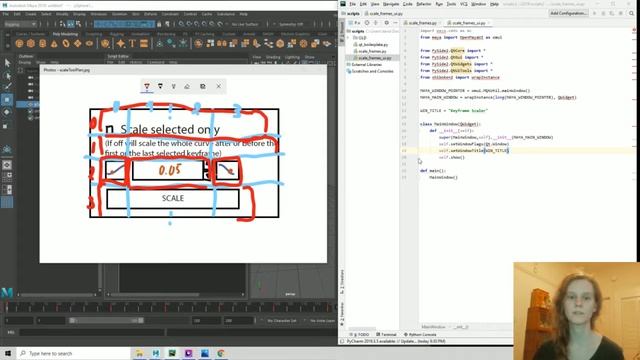
Task: Open PyCharm Search Everywhere magnifier
Action: 631,13
